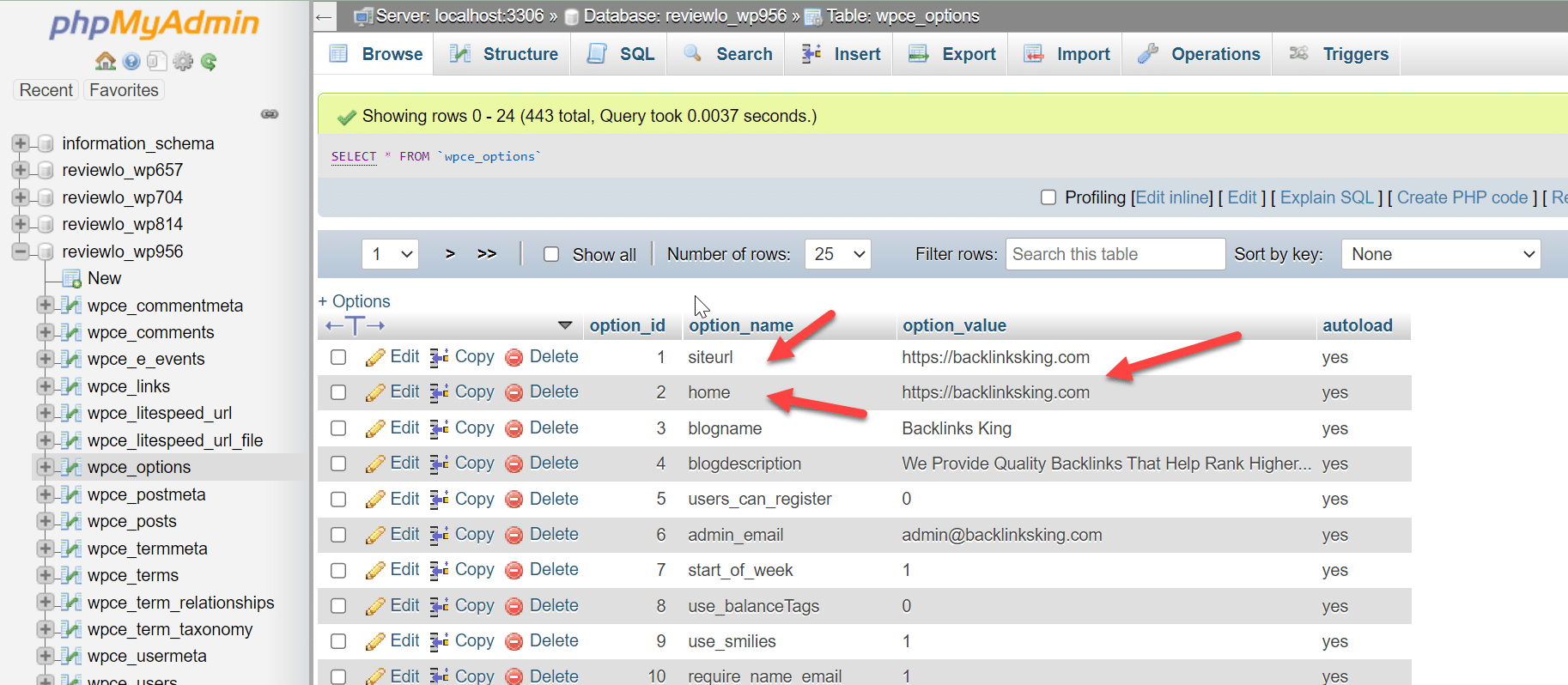The height and width of the screenshot is (685, 1568).
Task: Open the Number of rows dropdown
Action: (x=837, y=254)
